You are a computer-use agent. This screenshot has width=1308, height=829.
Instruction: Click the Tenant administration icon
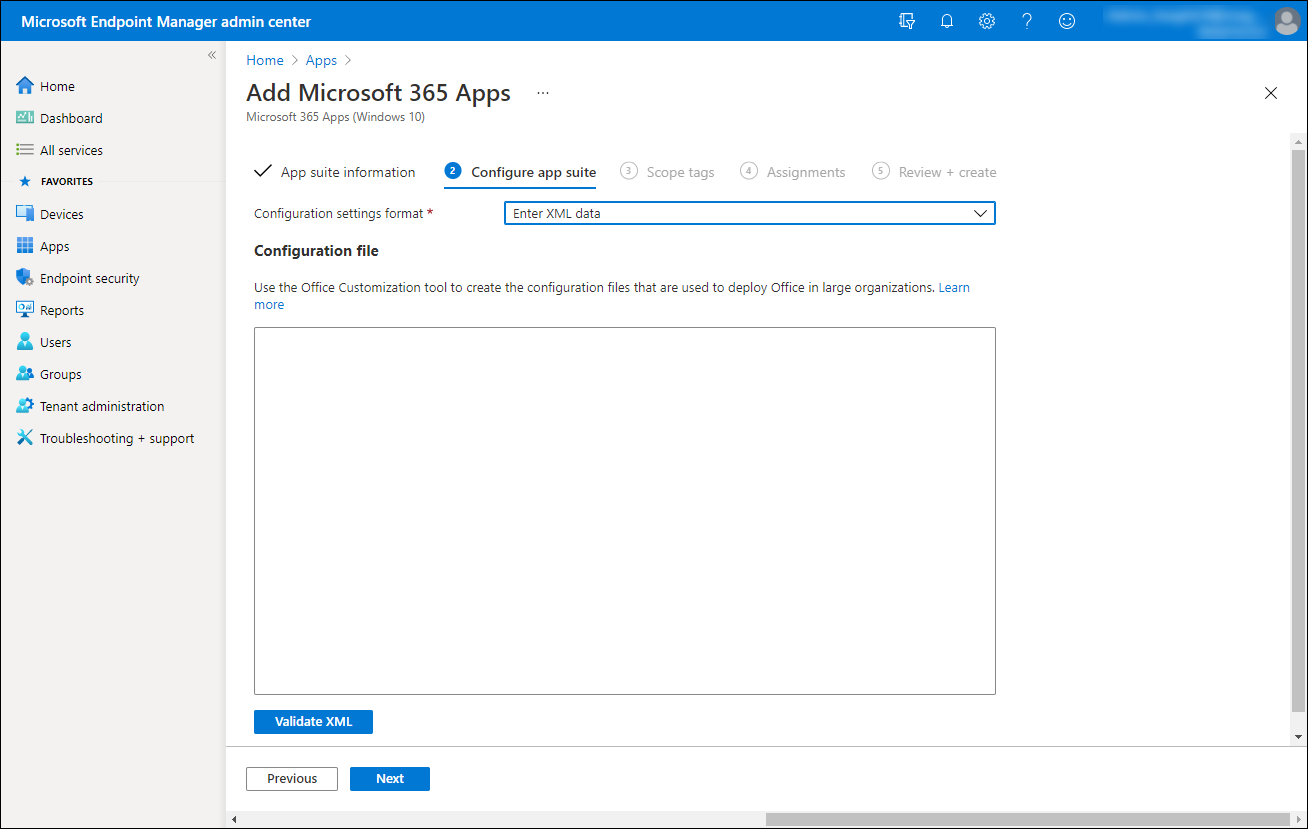click(25, 406)
